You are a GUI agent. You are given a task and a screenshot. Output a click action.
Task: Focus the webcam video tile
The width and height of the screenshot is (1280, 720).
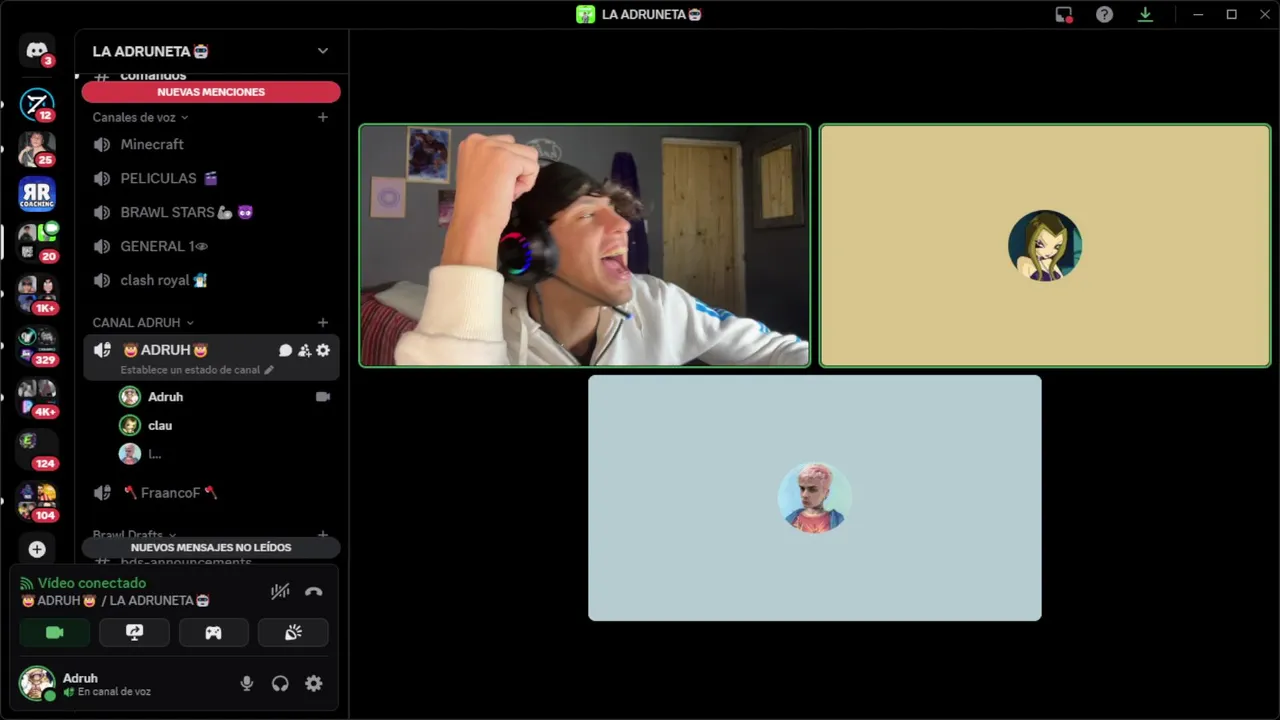pos(585,245)
